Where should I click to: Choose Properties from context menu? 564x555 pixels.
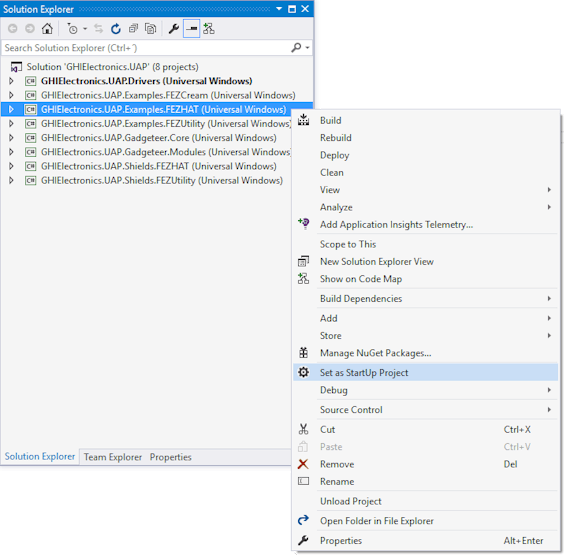click(426, 541)
